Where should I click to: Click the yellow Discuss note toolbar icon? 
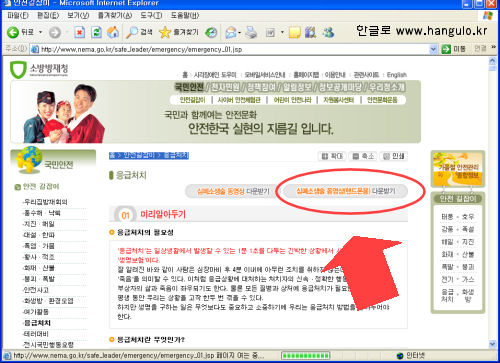pos(295,32)
